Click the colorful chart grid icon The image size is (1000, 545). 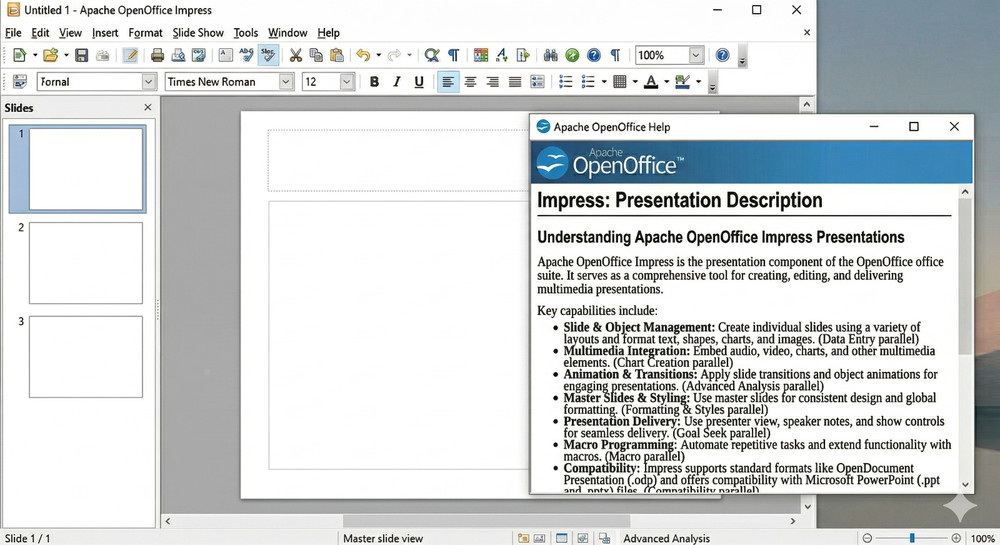coord(481,55)
